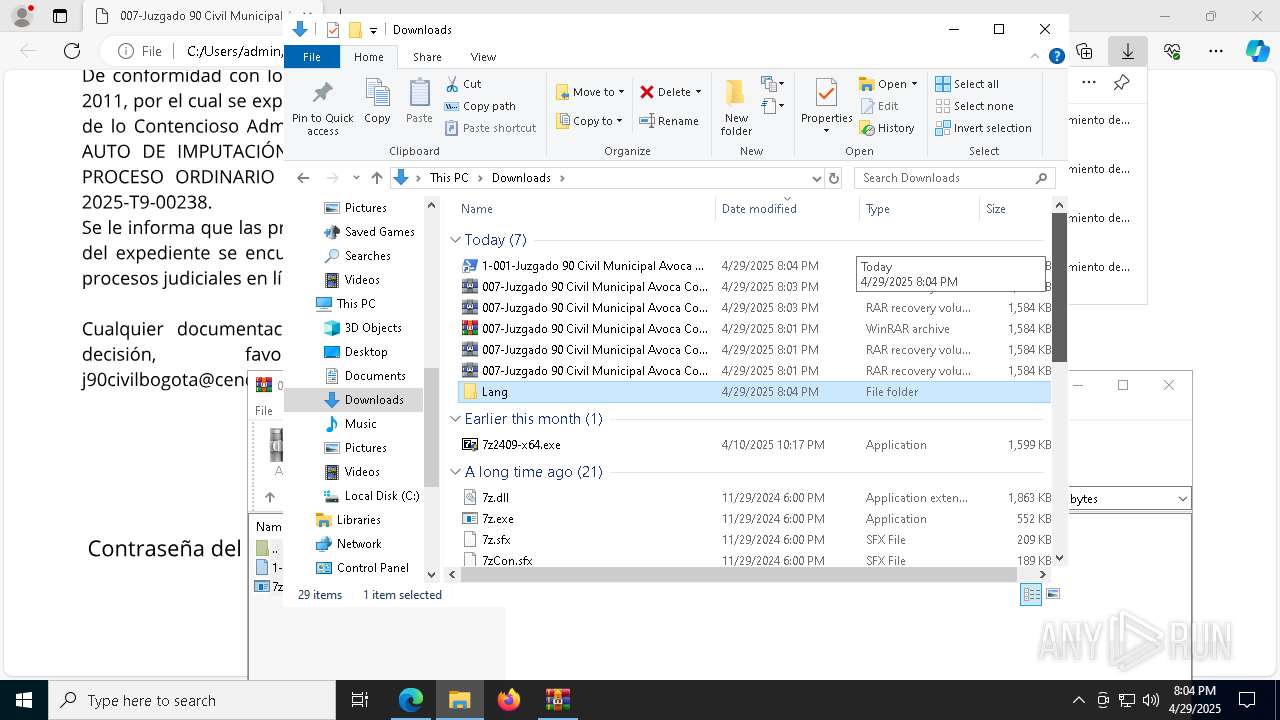Click Up one level arrow

click(376, 178)
